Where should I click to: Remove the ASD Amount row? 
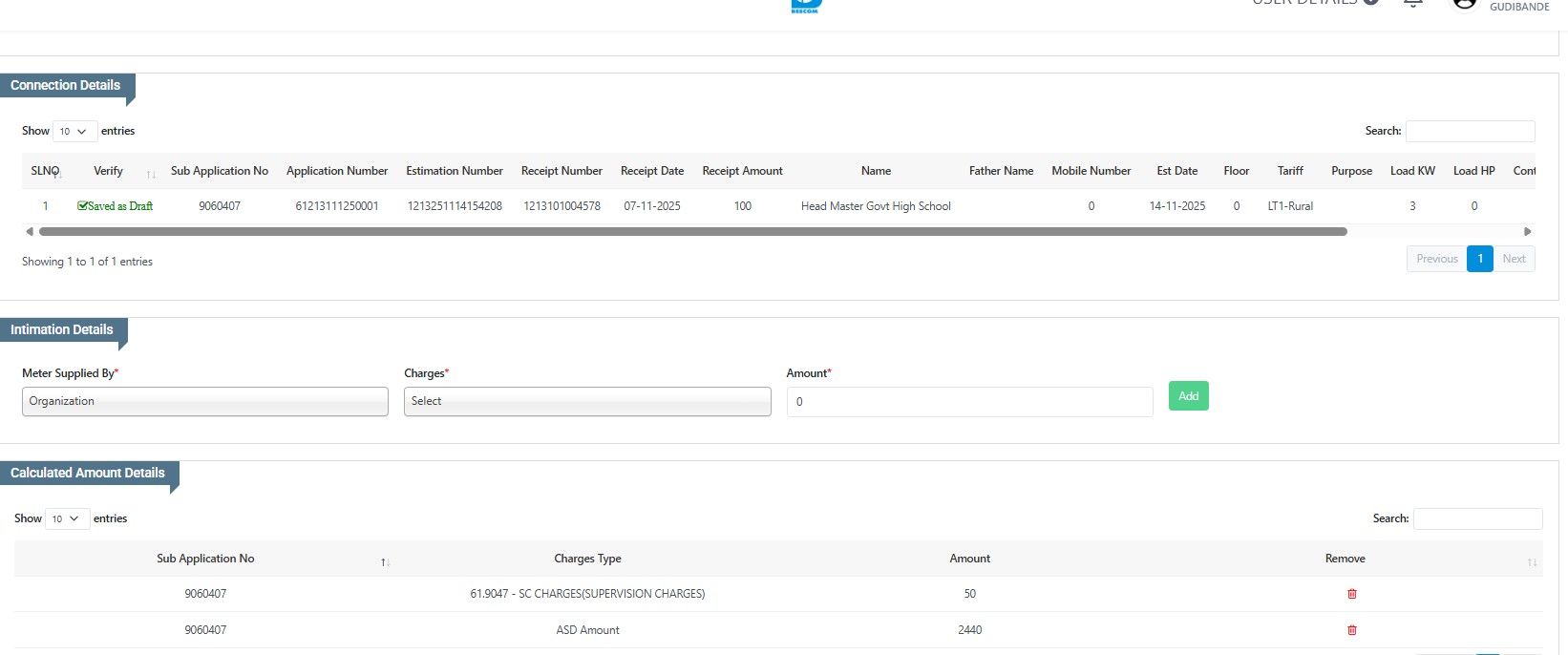pyautogui.click(x=1351, y=630)
